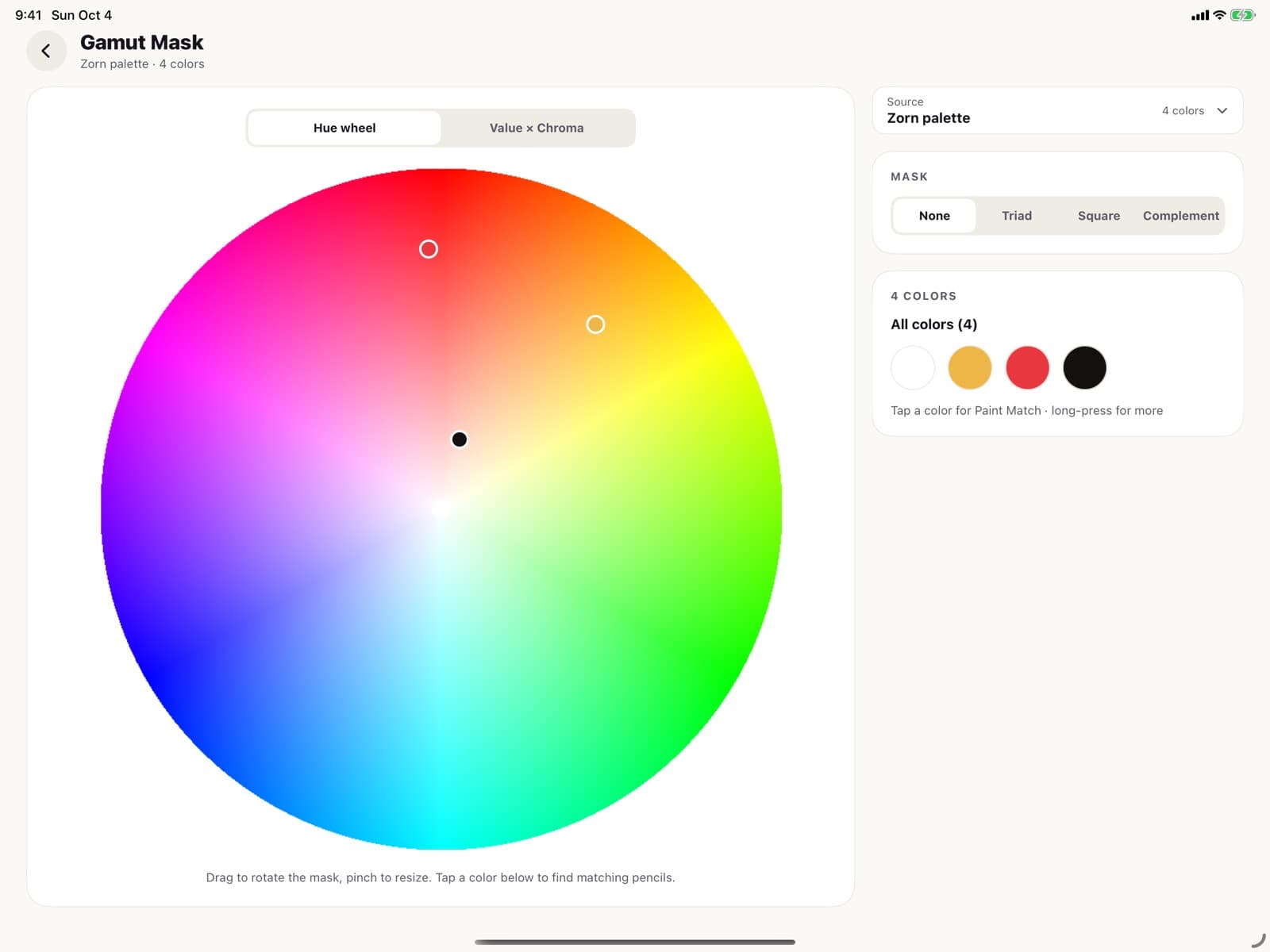Select the red marker on the hue wheel
The width and height of the screenshot is (1270, 952).
tap(429, 249)
